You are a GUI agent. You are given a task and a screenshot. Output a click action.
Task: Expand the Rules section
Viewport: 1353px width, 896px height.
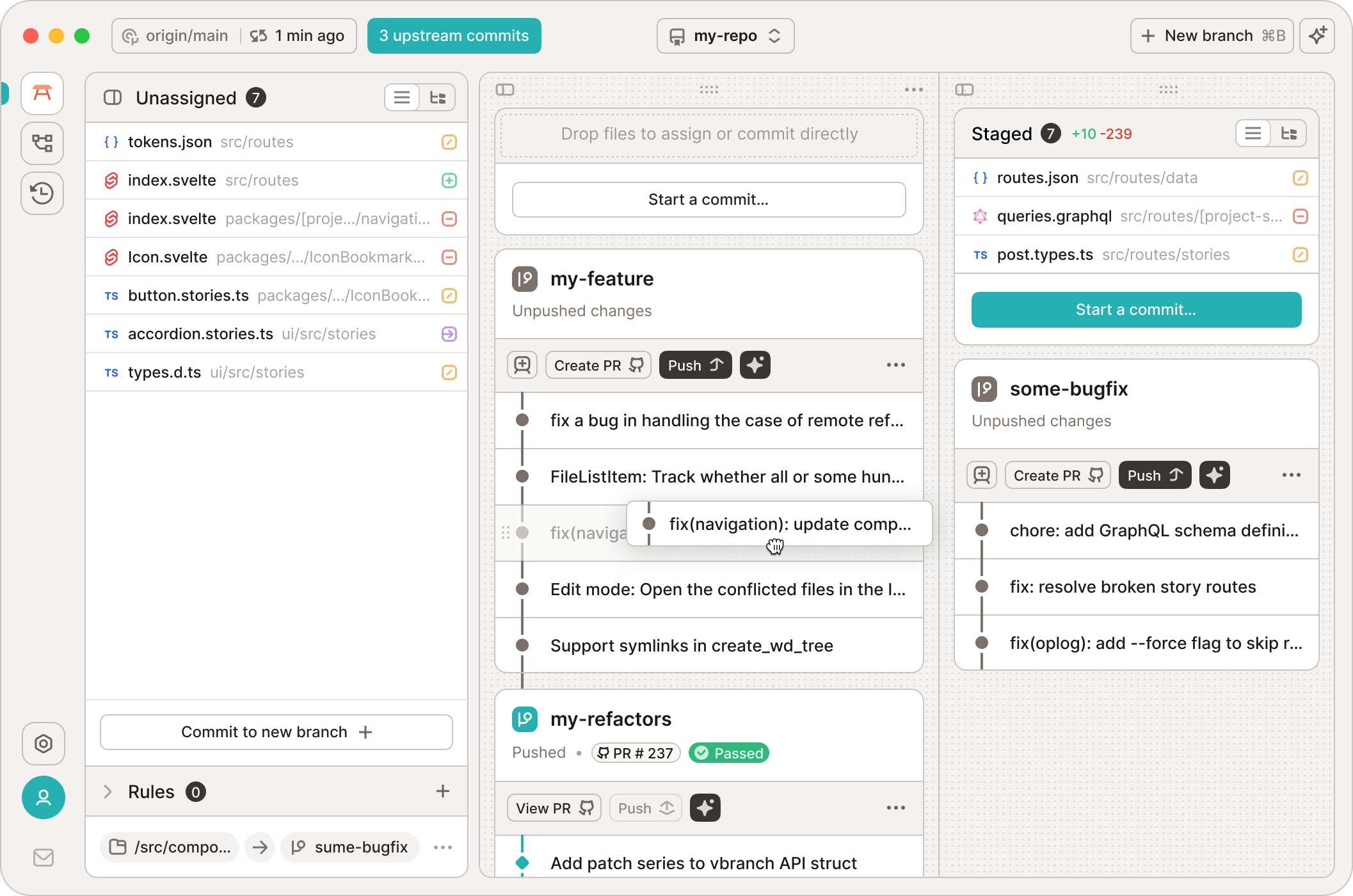[108, 792]
